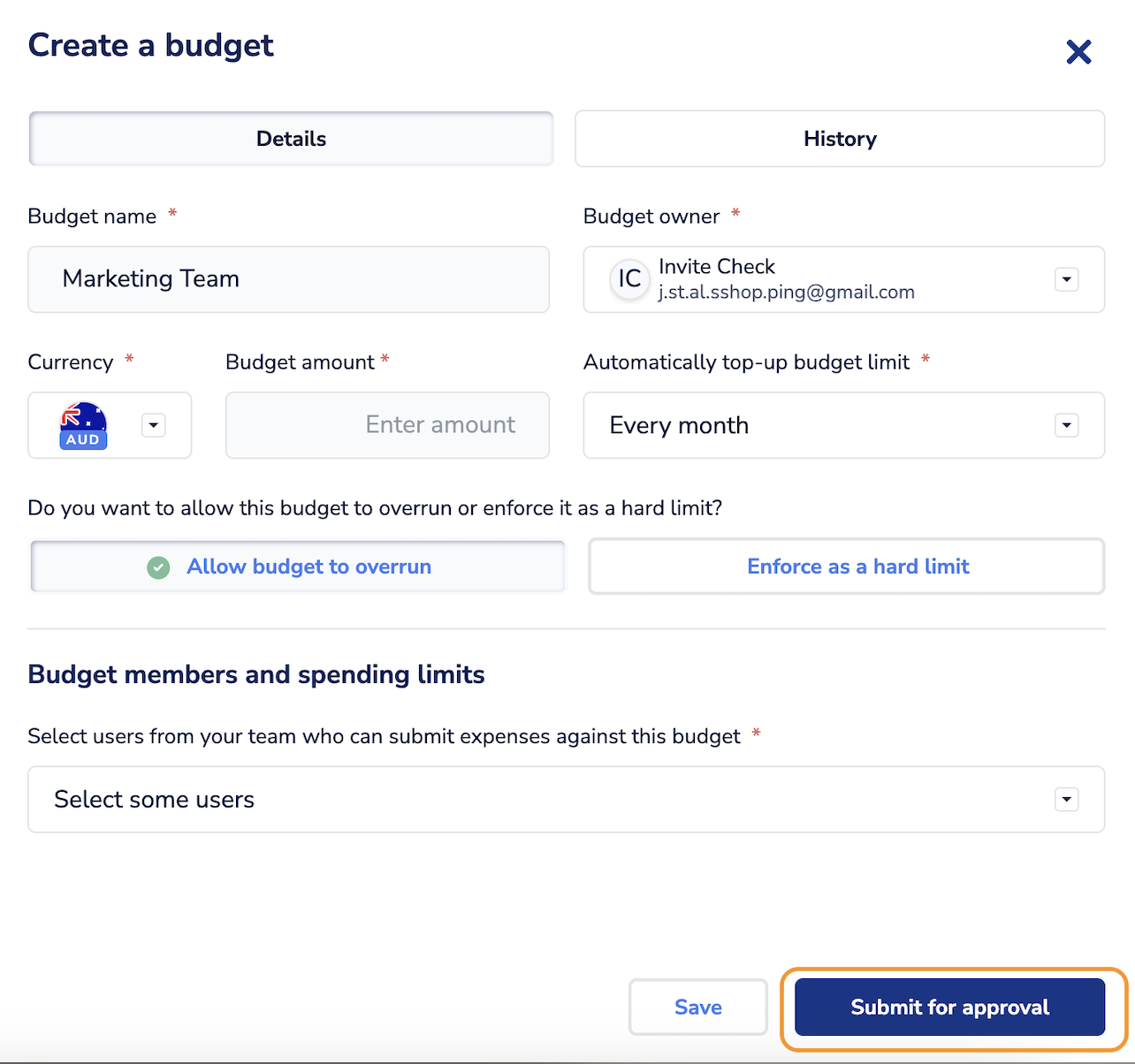Click the owner email j.st.al.sshop.ping@gmail.com
1135x1064 pixels.
point(786,293)
